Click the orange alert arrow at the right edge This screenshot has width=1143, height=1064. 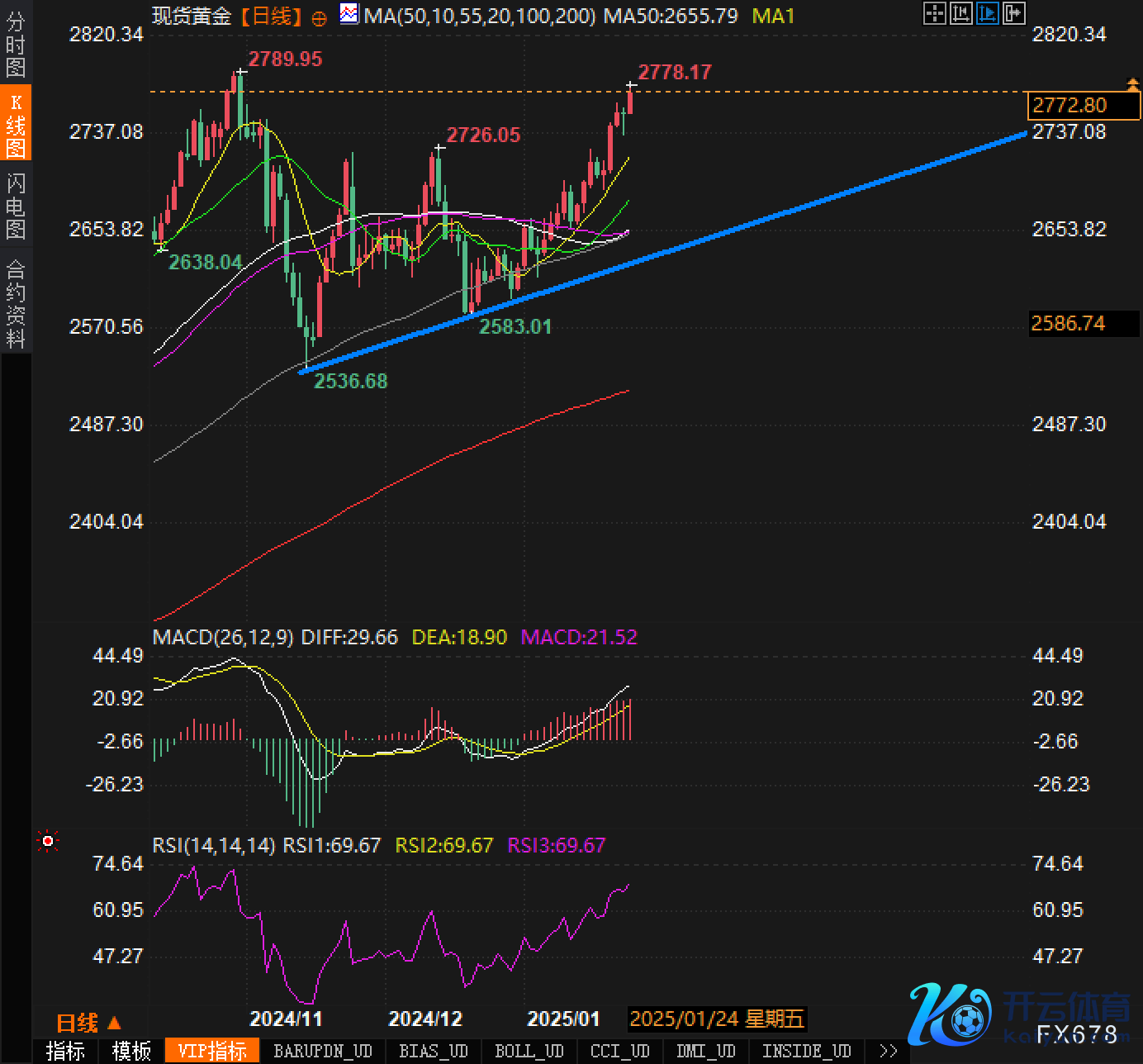pyautogui.click(x=1133, y=84)
